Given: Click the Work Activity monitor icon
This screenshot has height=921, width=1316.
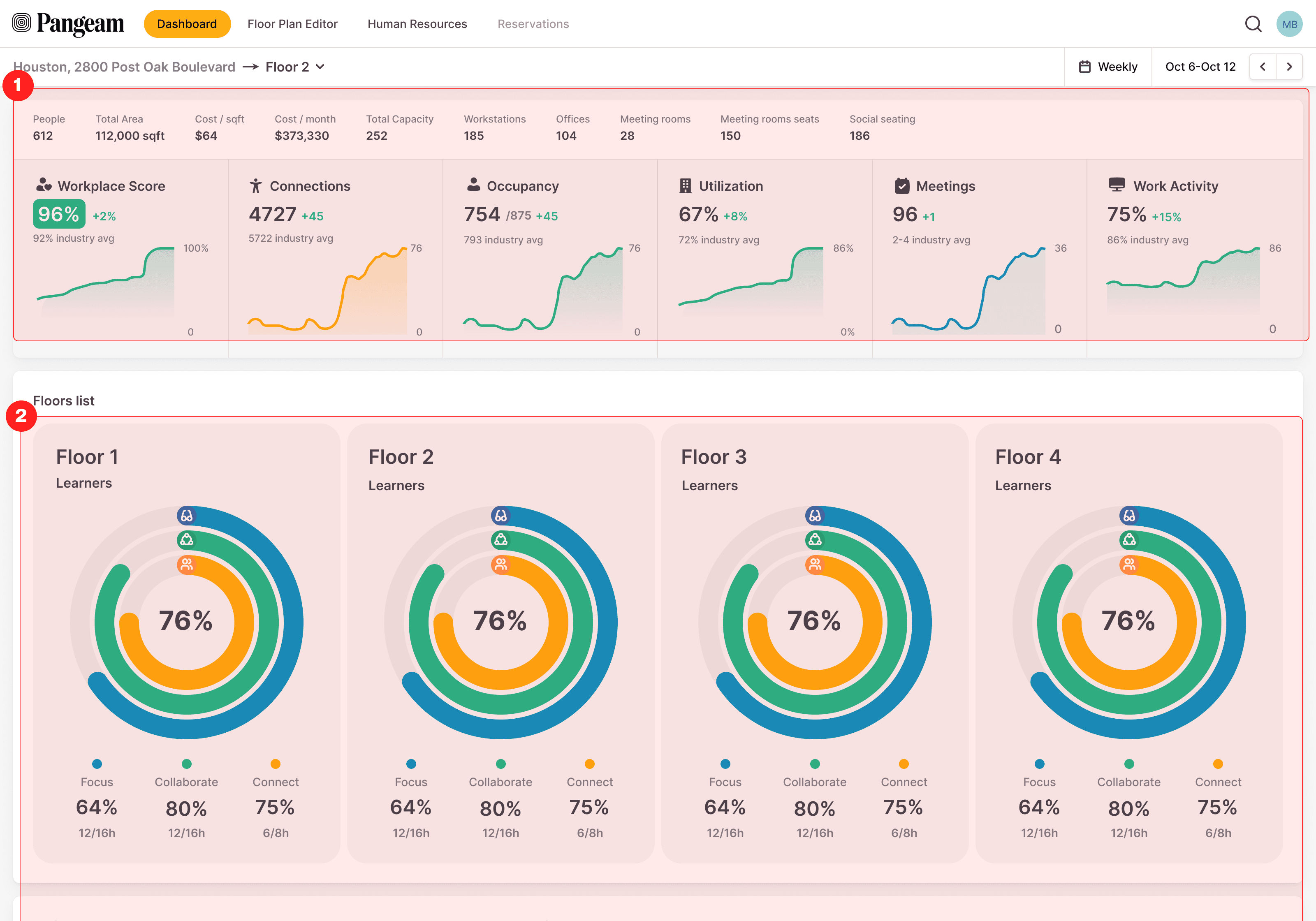Looking at the screenshot, I should pos(1117,185).
